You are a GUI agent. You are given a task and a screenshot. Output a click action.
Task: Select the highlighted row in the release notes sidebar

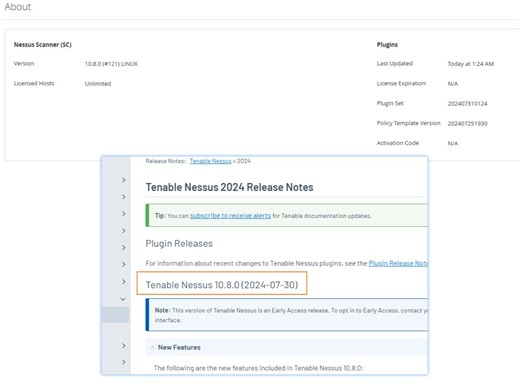coord(115,315)
